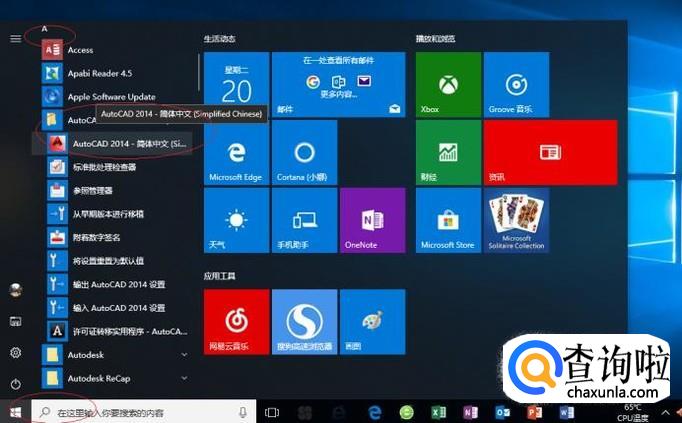The height and width of the screenshot is (423, 682).
Task: Open 输入 AutoCAD 2014 设置
Action: (115, 308)
